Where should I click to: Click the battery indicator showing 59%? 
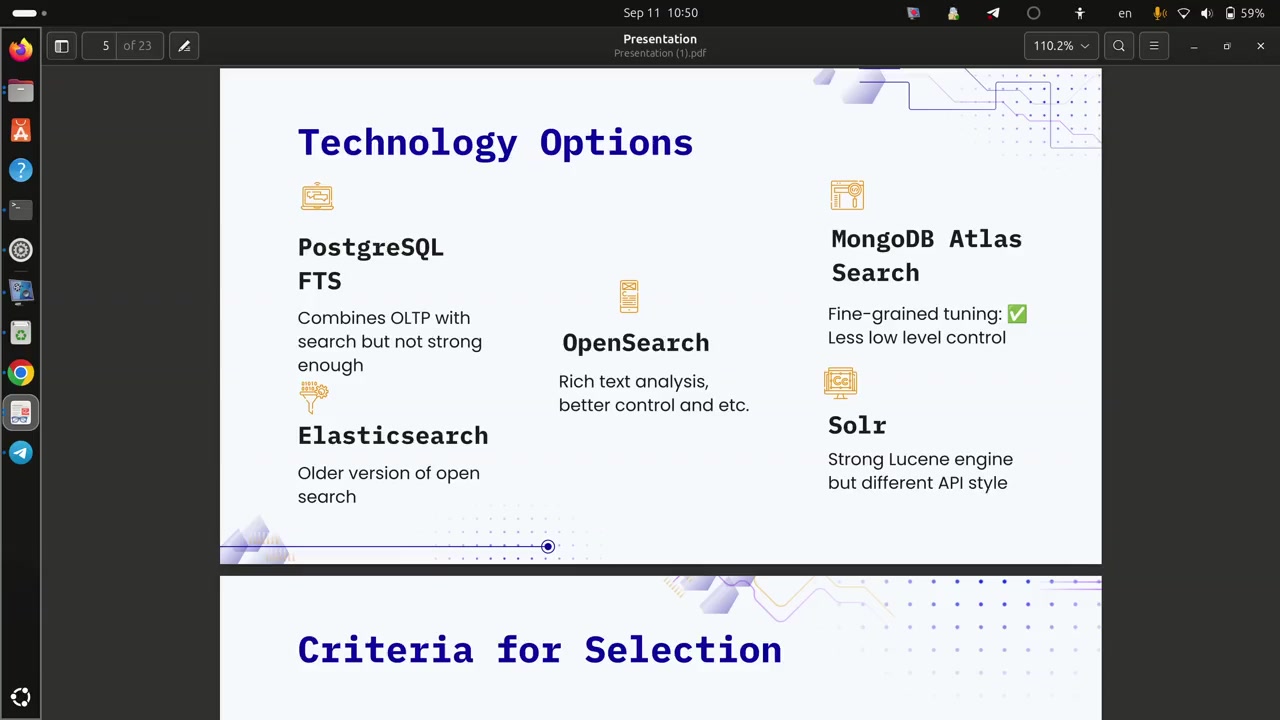tap(1245, 13)
